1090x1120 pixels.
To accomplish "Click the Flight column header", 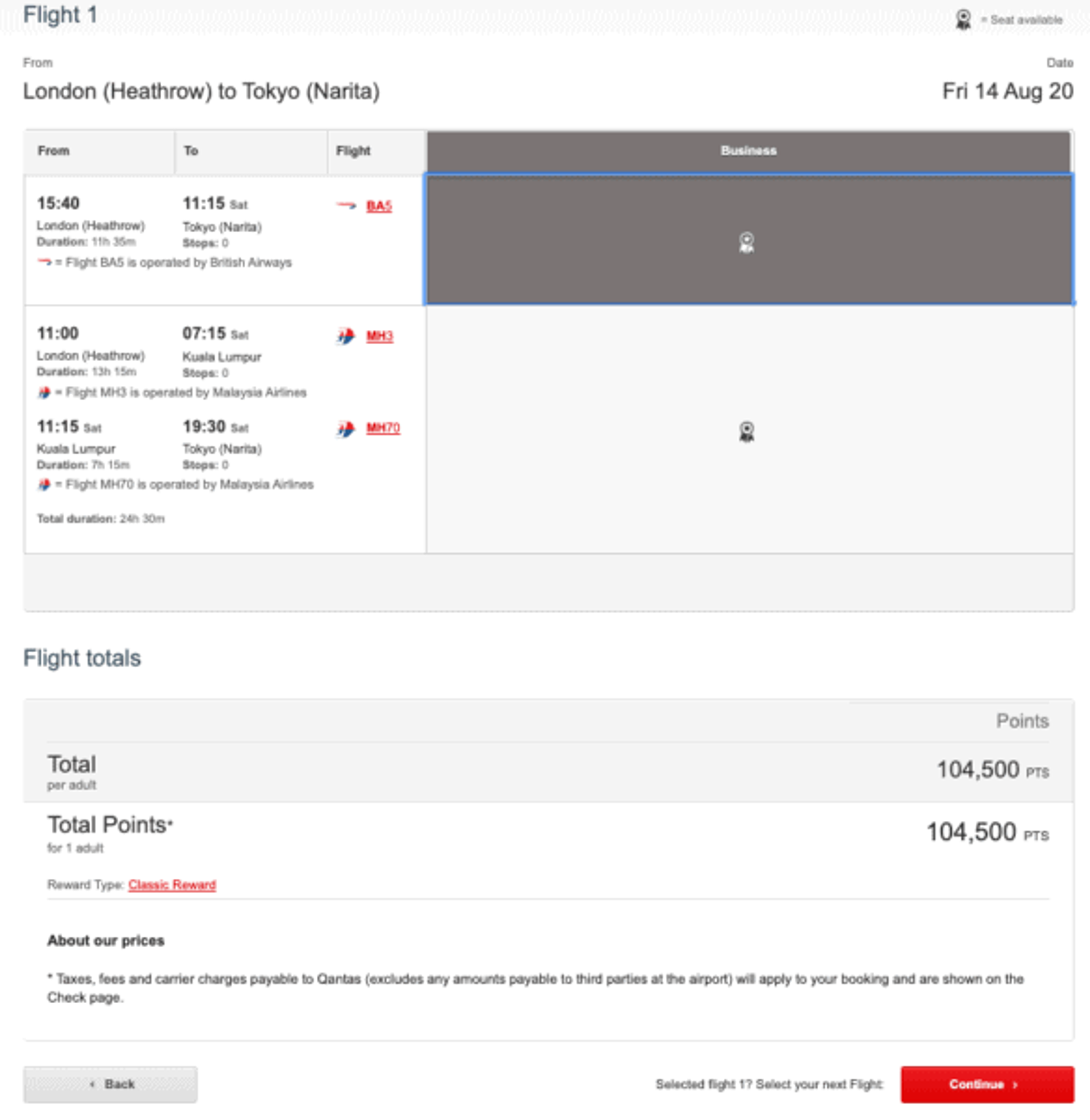I will point(353,150).
